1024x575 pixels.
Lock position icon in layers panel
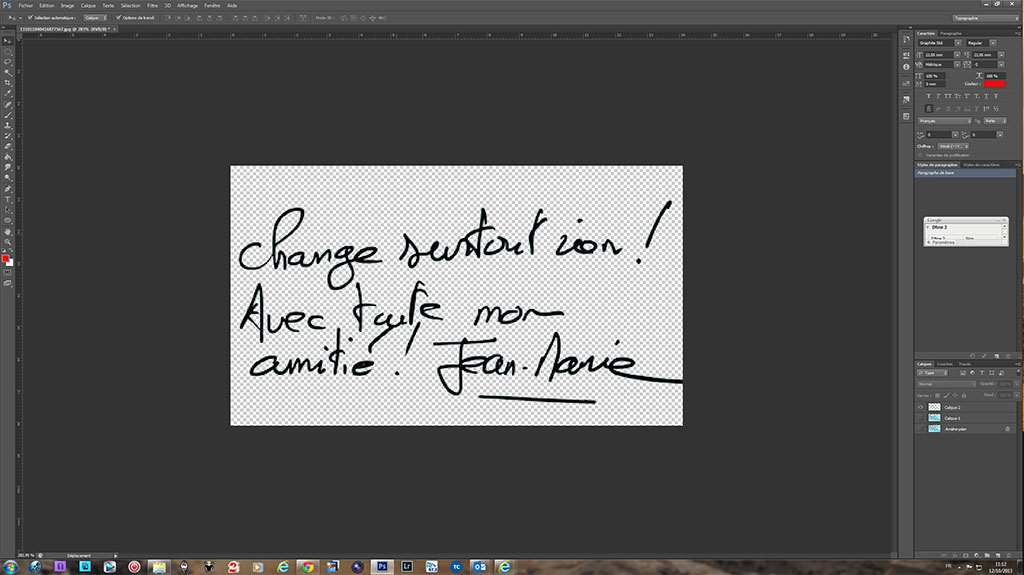pos(955,395)
